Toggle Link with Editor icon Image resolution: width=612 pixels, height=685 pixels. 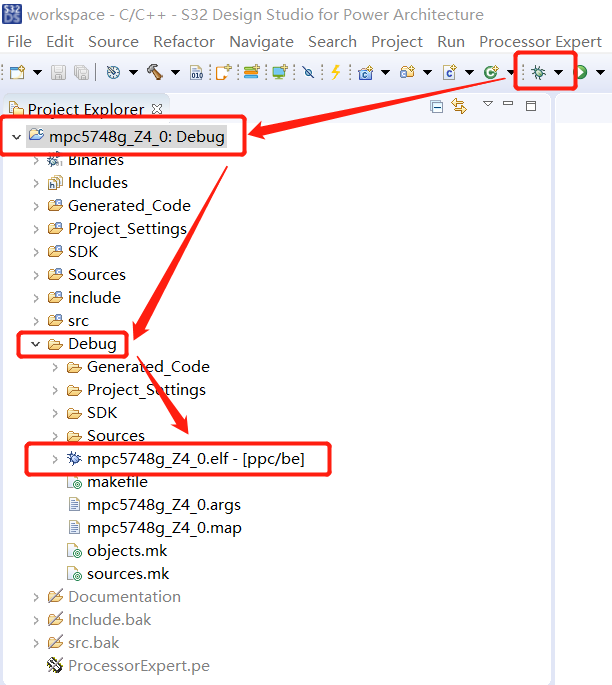click(459, 106)
